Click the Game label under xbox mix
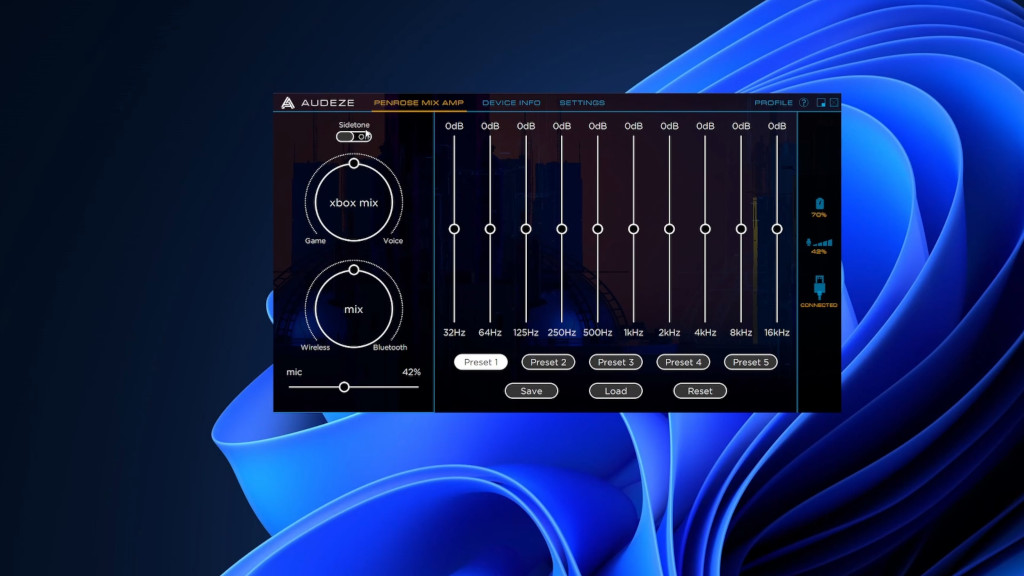This screenshot has height=576, width=1024. click(x=315, y=241)
